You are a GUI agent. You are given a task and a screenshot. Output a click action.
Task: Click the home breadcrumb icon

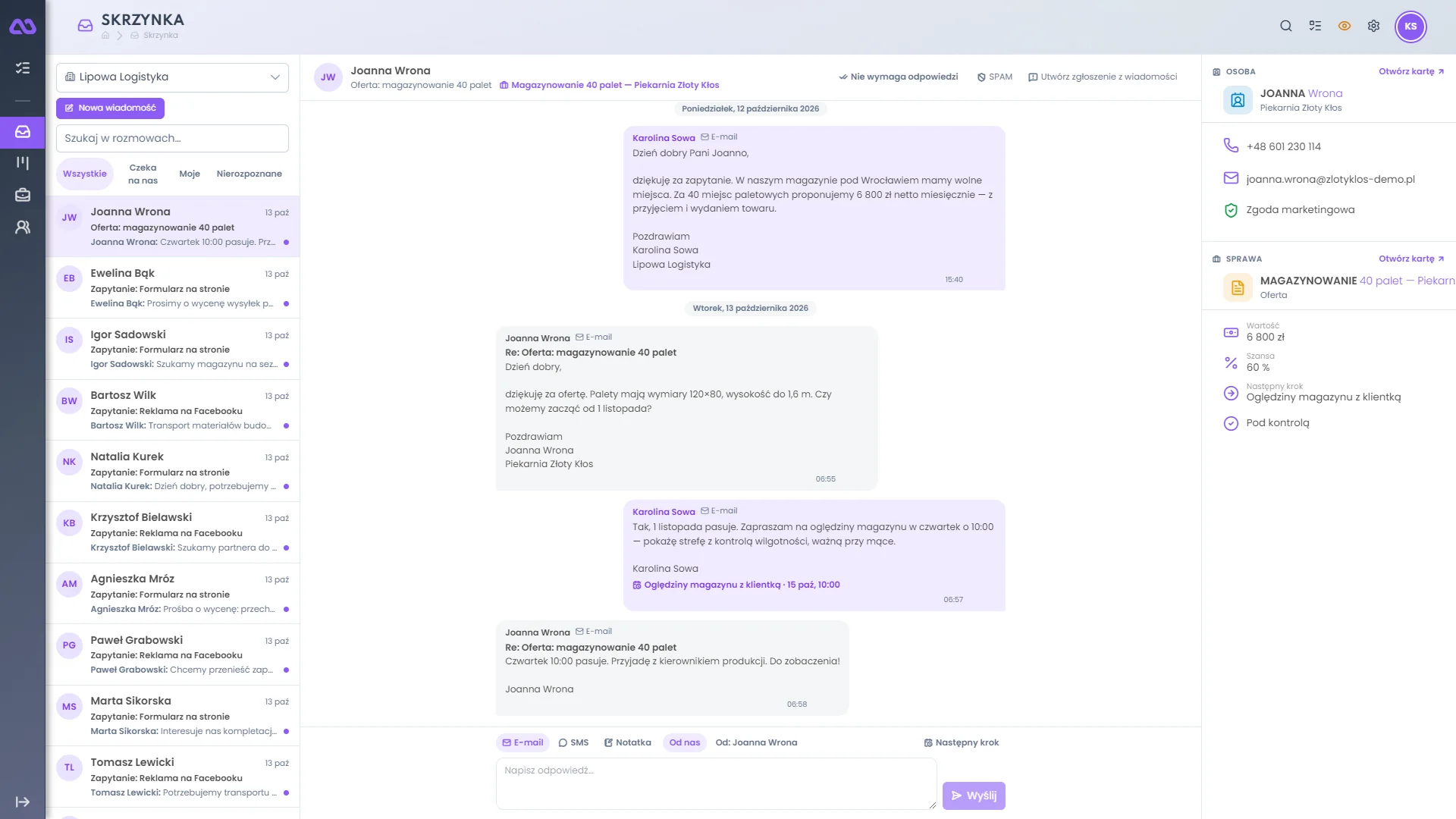coord(105,36)
